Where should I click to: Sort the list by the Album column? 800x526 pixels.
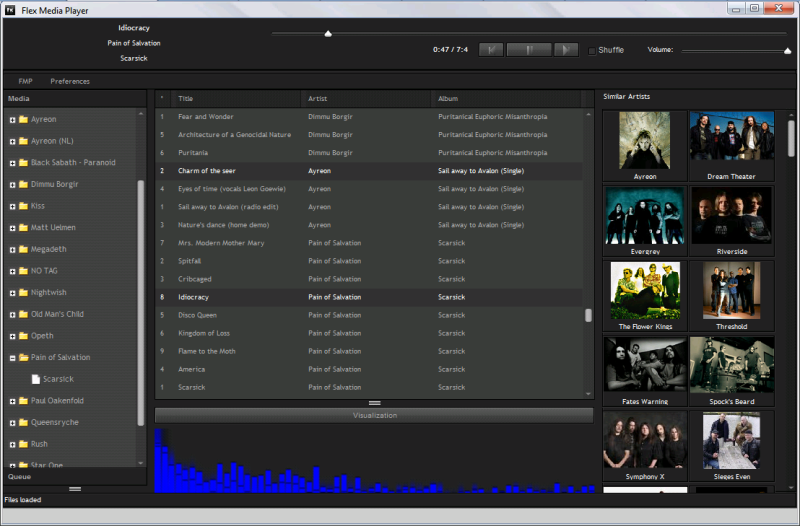(x=507, y=98)
